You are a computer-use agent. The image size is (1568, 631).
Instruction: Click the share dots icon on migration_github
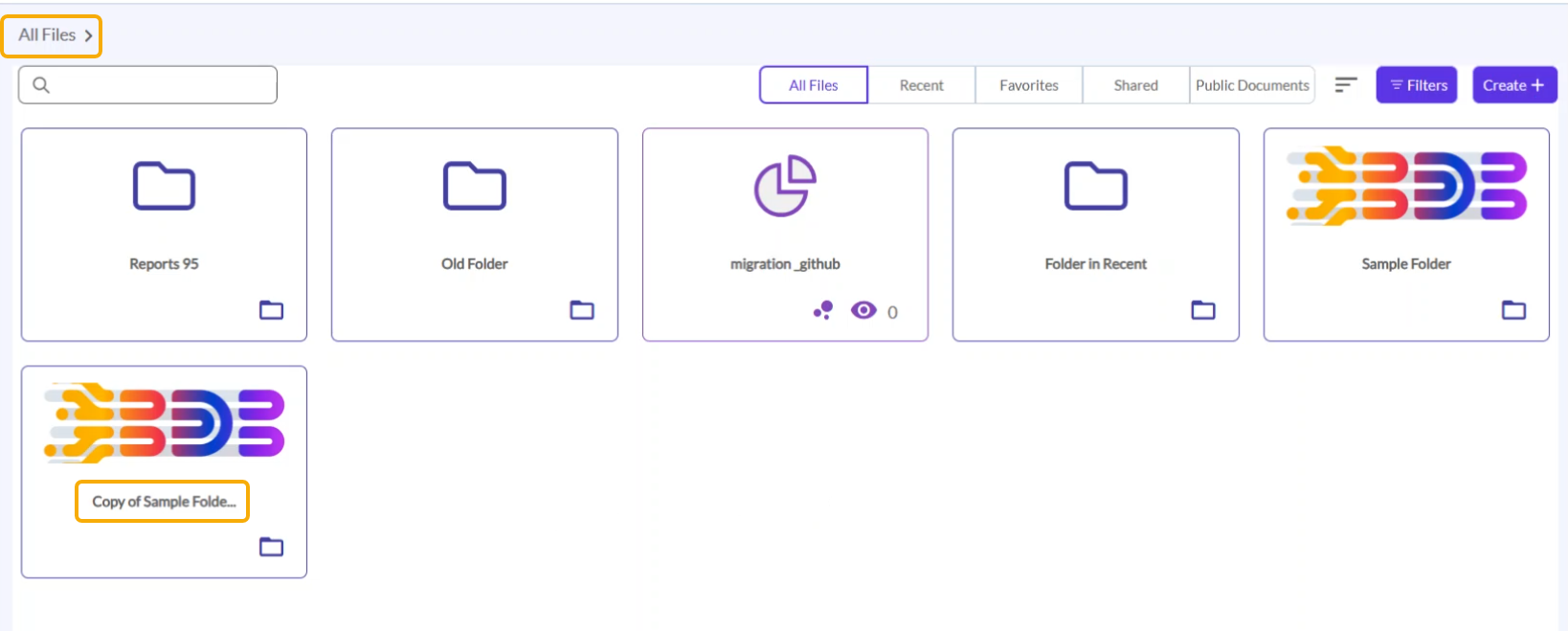(x=823, y=310)
